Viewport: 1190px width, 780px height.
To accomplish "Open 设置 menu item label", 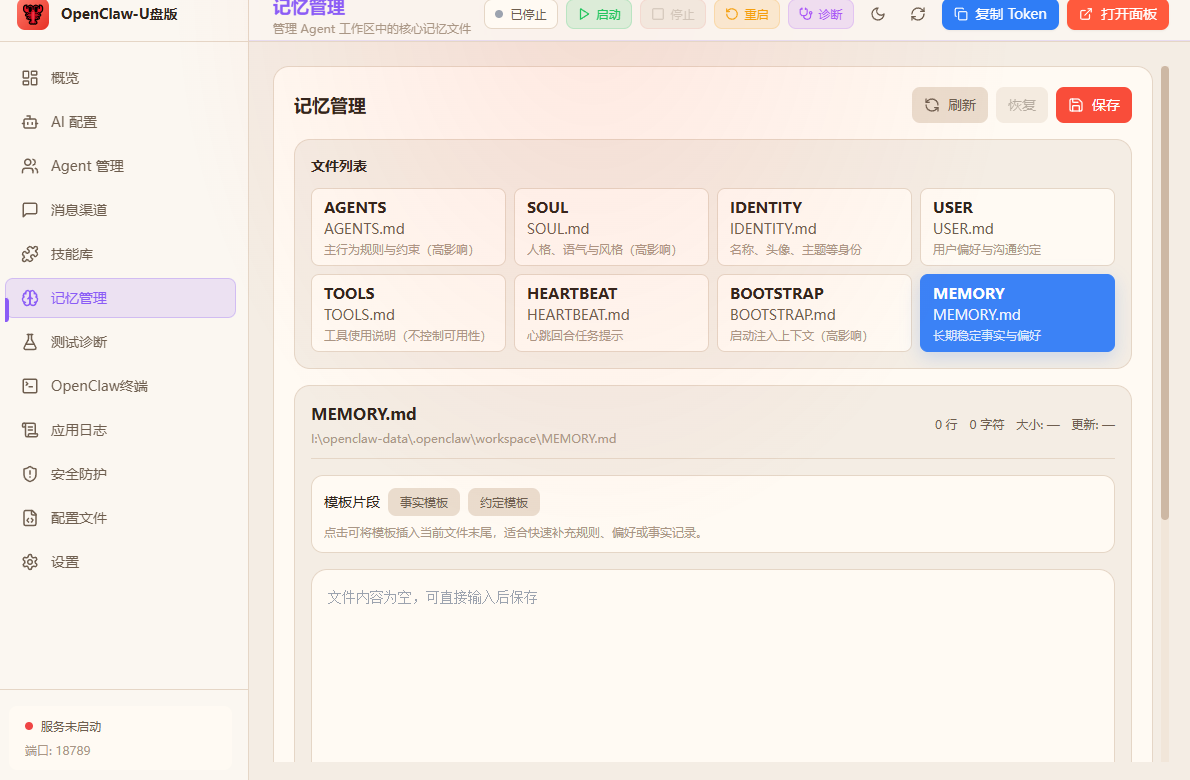I will click(65, 562).
